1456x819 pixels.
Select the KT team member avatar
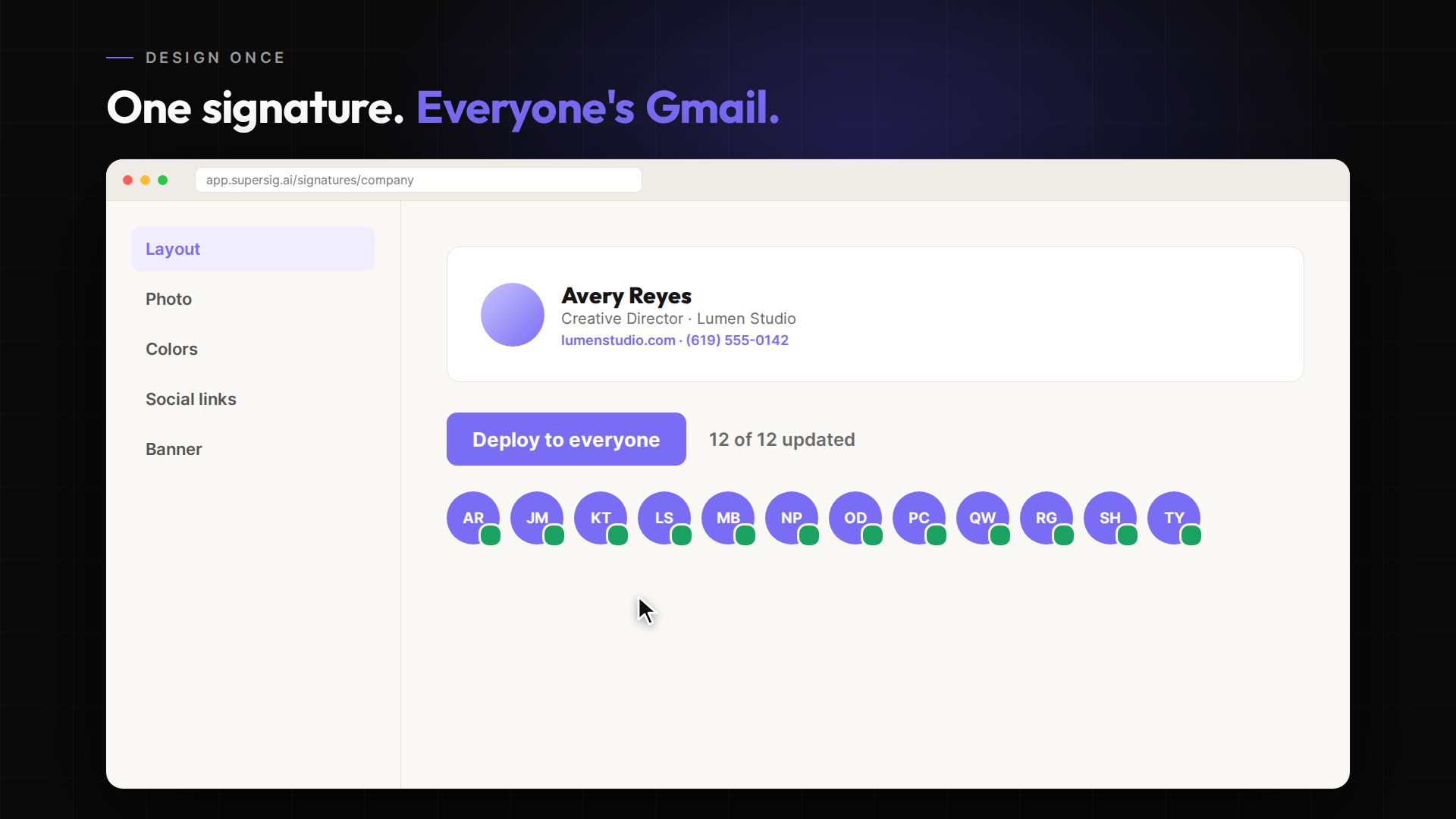click(601, 518)
